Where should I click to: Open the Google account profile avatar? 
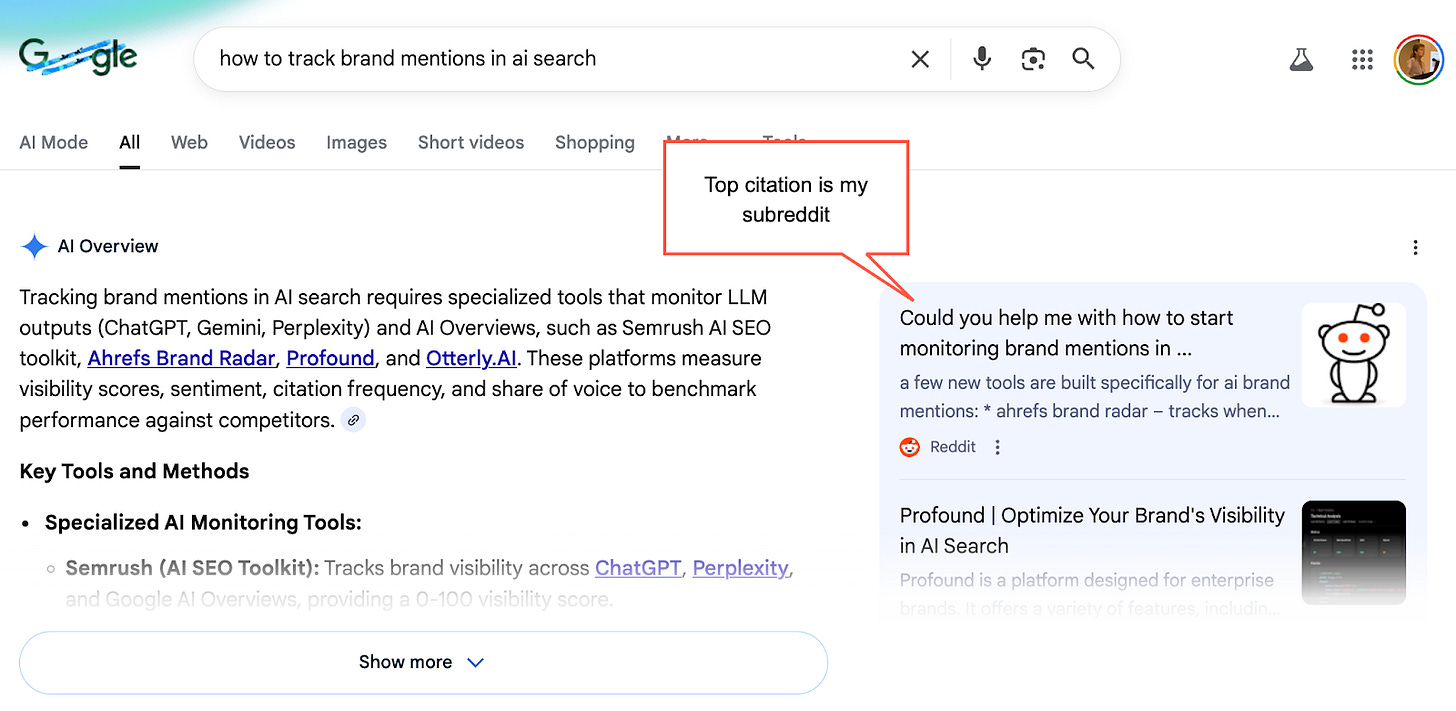click(1419, 60)
